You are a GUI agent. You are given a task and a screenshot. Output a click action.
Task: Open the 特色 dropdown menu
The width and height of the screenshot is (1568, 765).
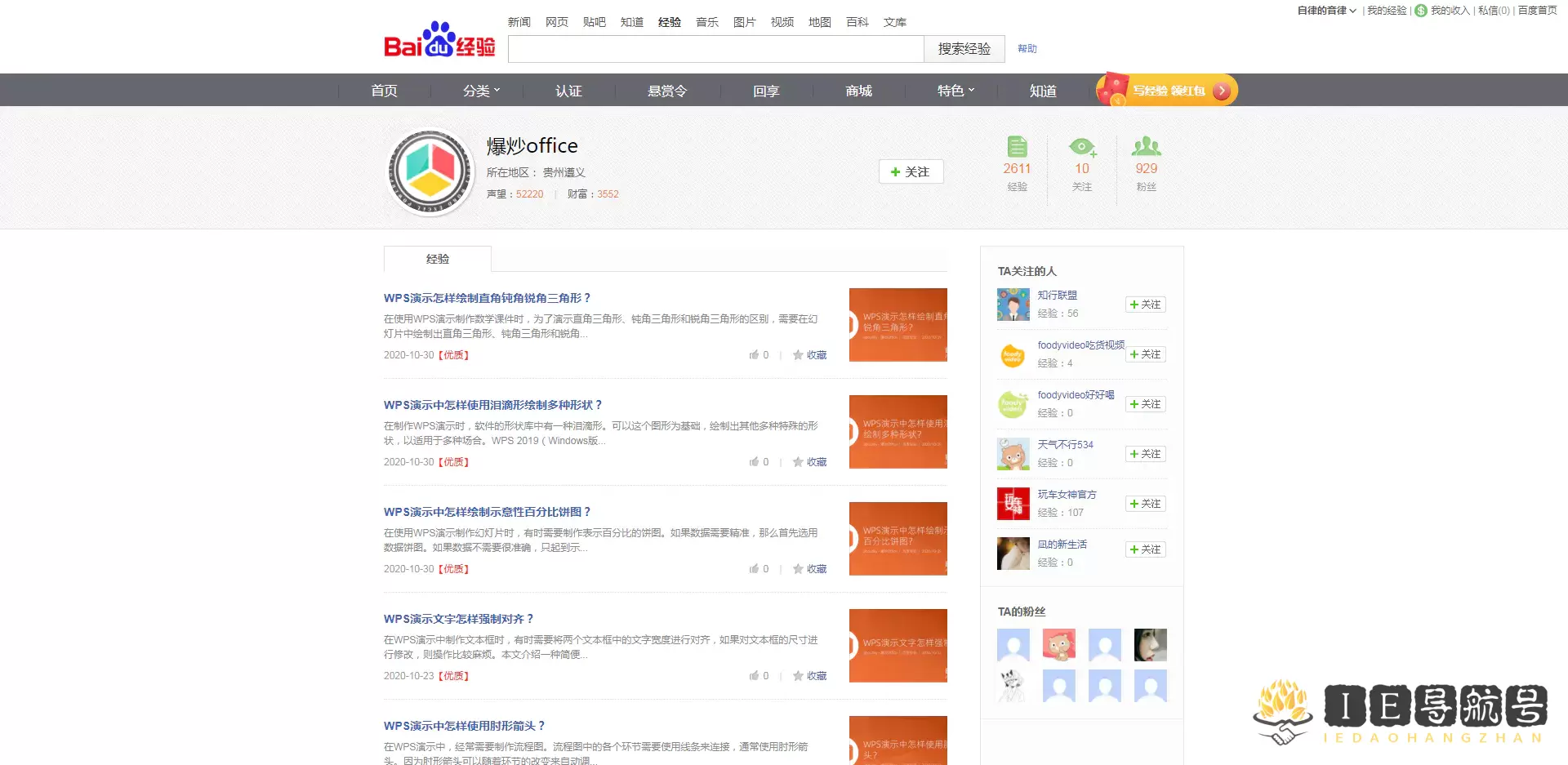[955, 91]
